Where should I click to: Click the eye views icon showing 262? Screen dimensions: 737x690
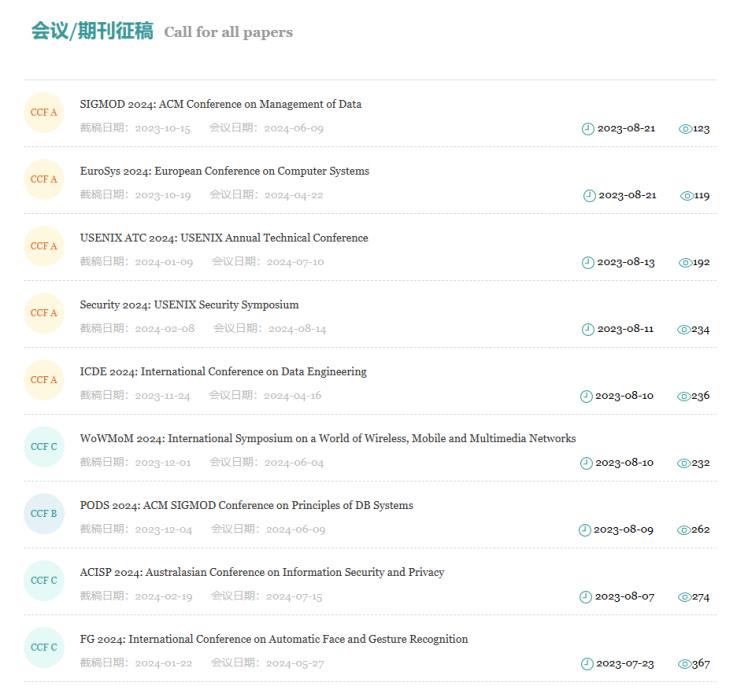[684, 530]
